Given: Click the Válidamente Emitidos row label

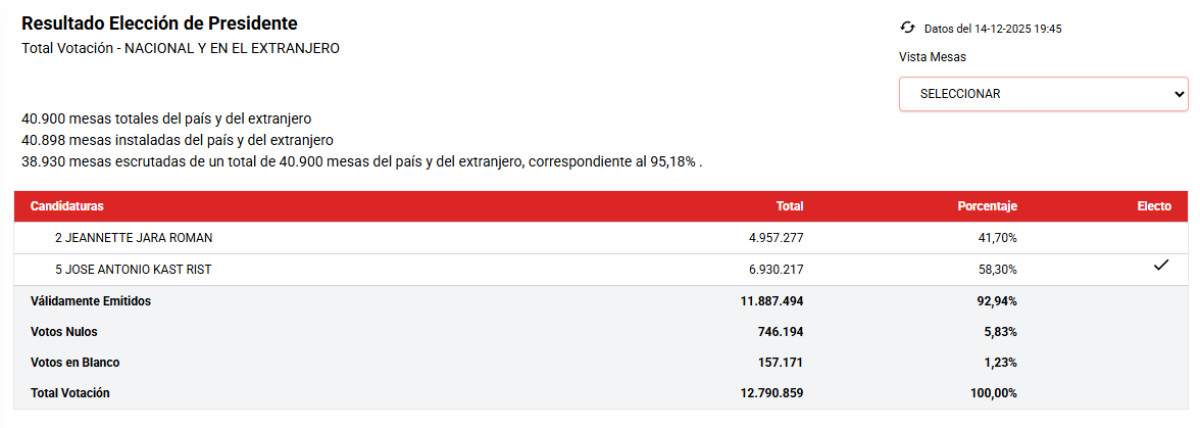Looking at the screenshot, I should [x=91, y=300].
